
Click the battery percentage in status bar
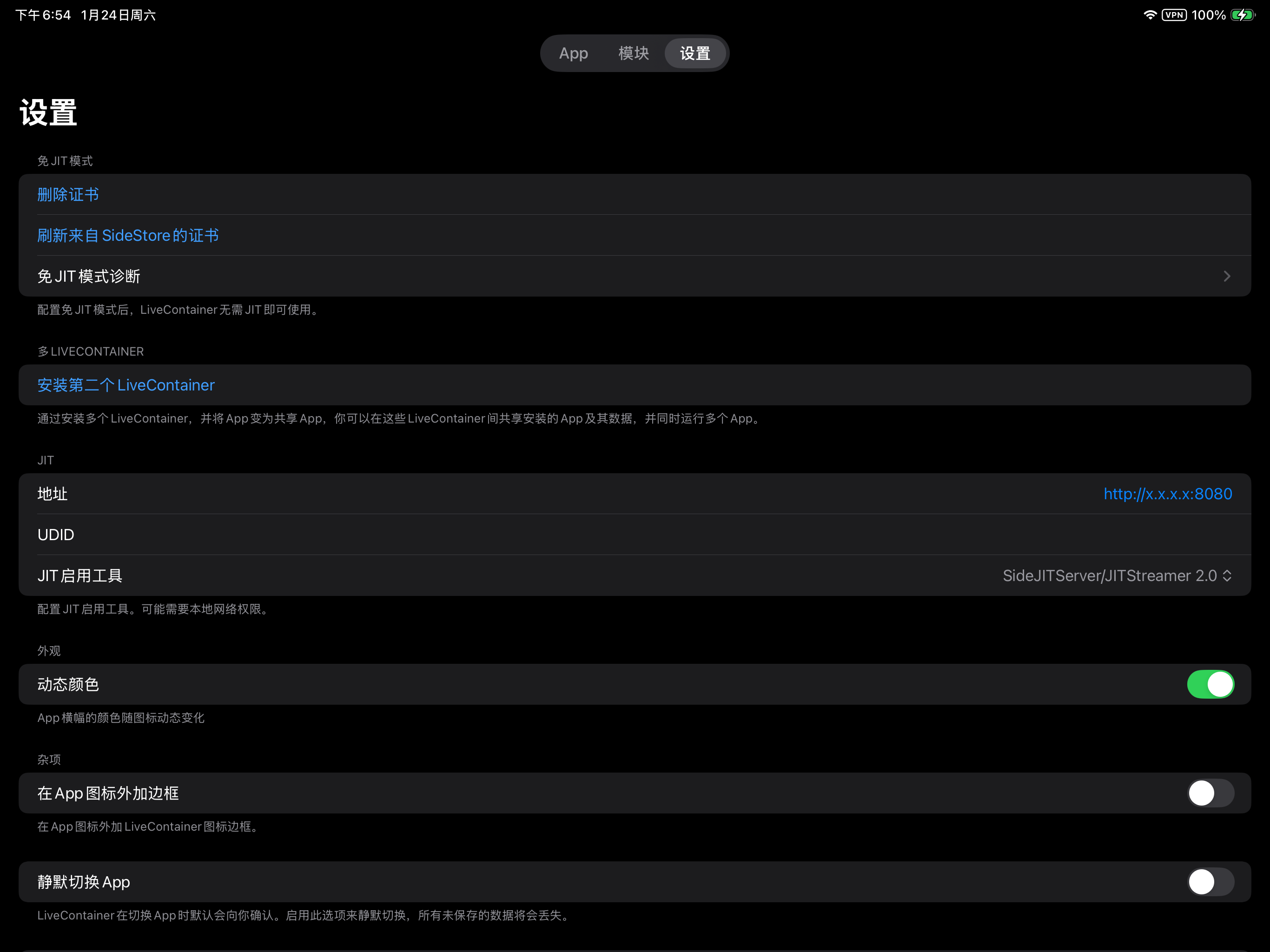point(1208,15)
